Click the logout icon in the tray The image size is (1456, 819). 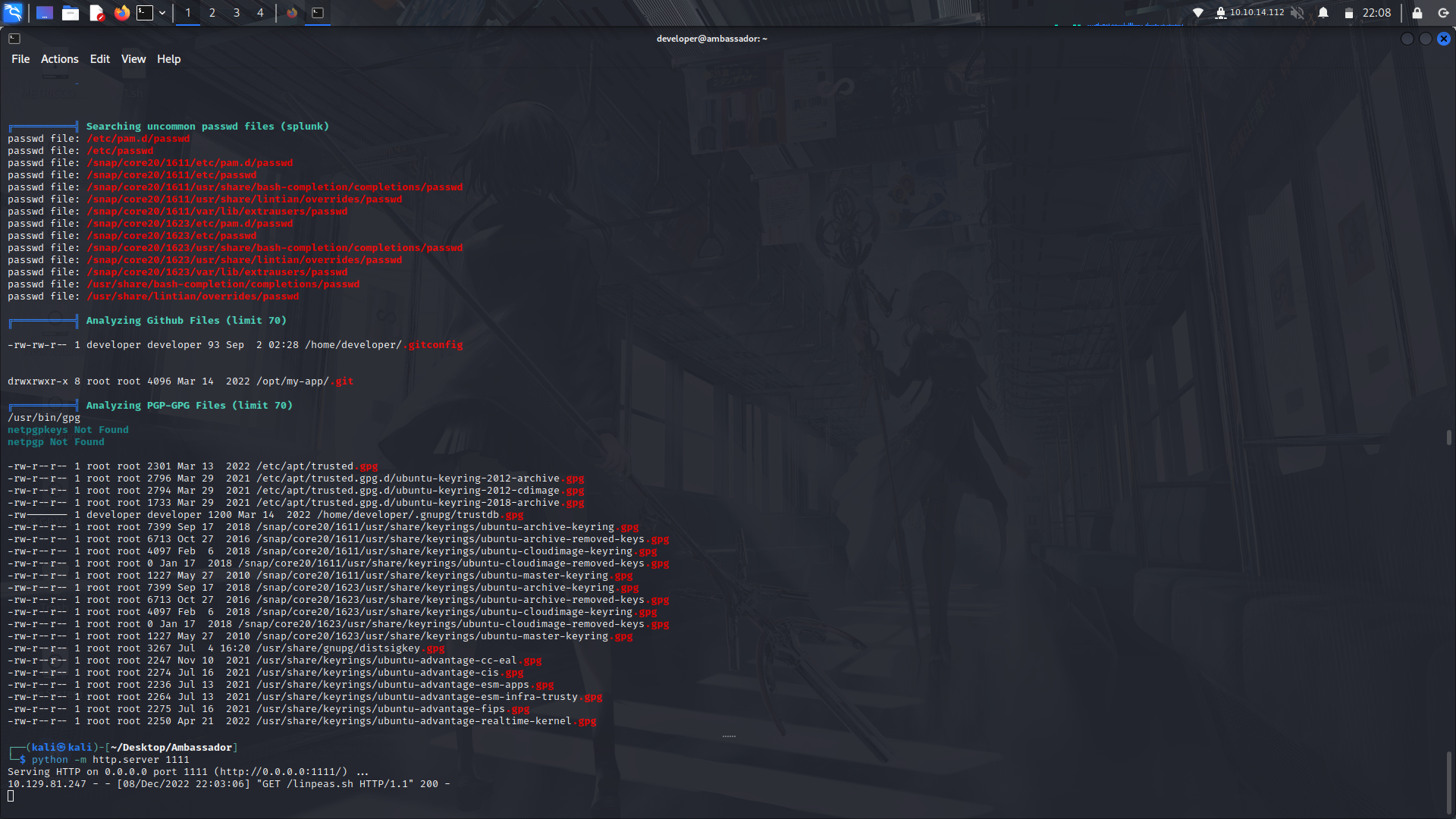1442,13
